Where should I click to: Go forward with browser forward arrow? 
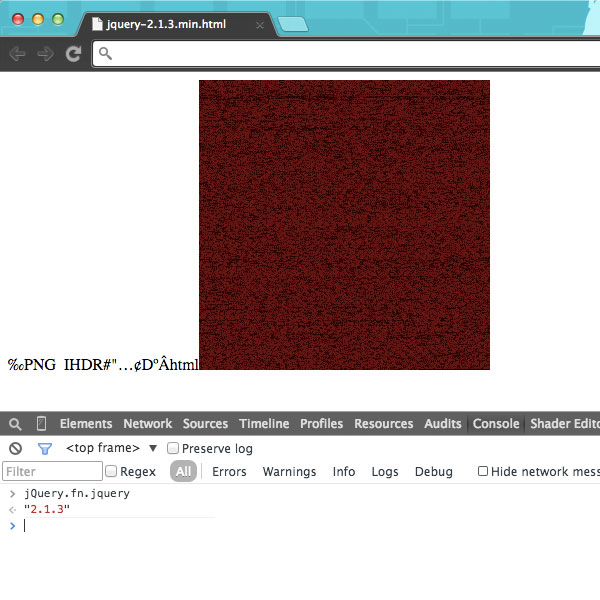(x=45, y=54)
